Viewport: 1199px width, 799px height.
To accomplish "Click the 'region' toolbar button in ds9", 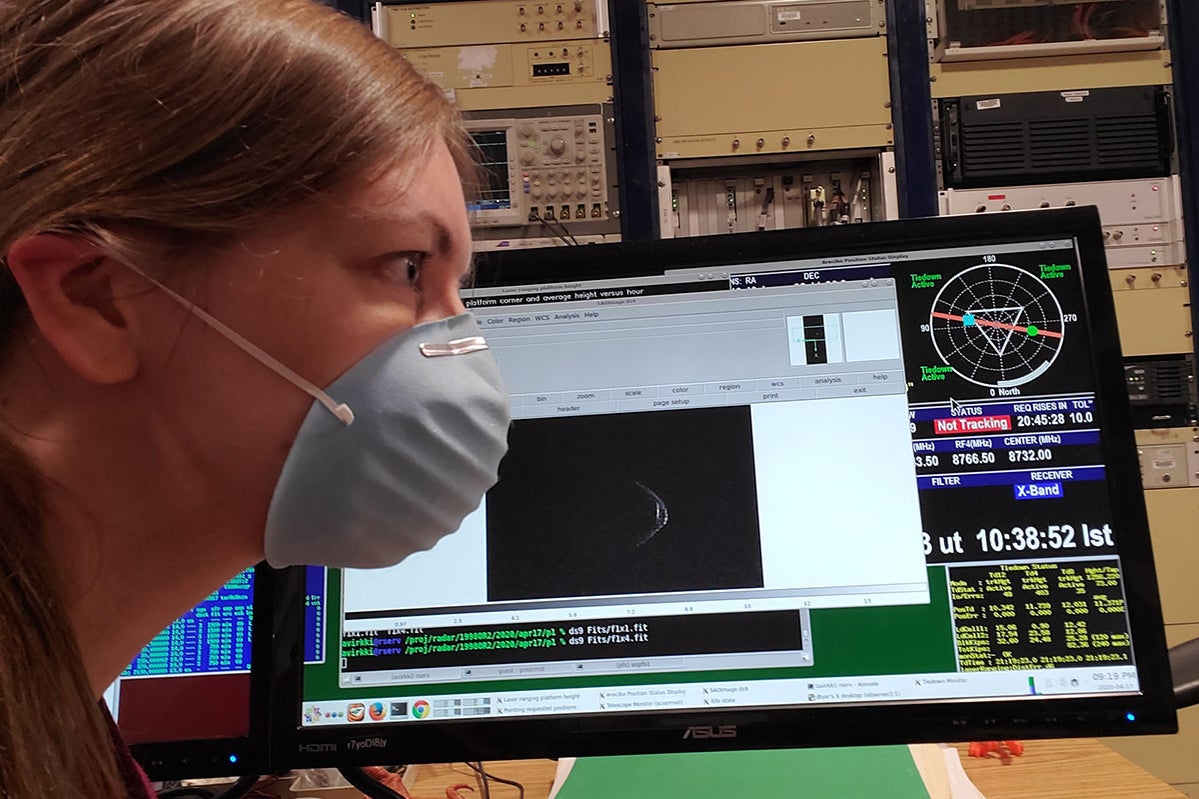I will [x=730, y=386].
